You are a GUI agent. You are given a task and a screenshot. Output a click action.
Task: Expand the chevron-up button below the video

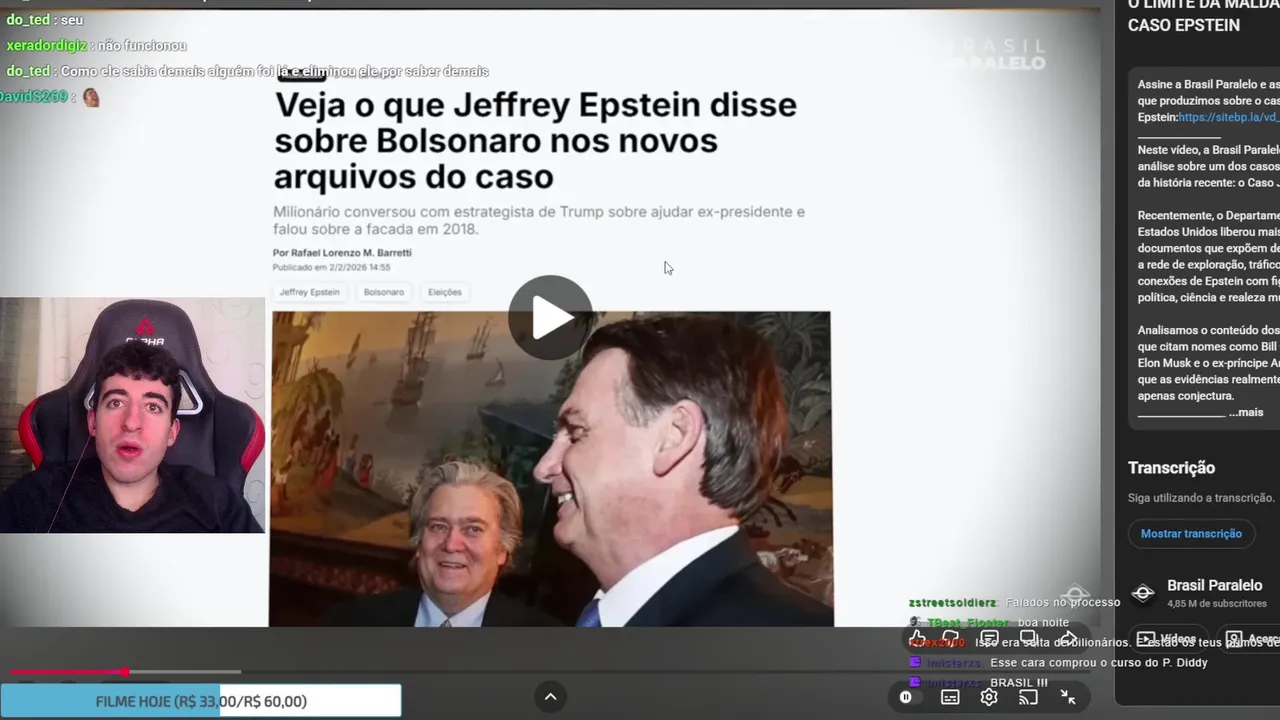point(550,697)
